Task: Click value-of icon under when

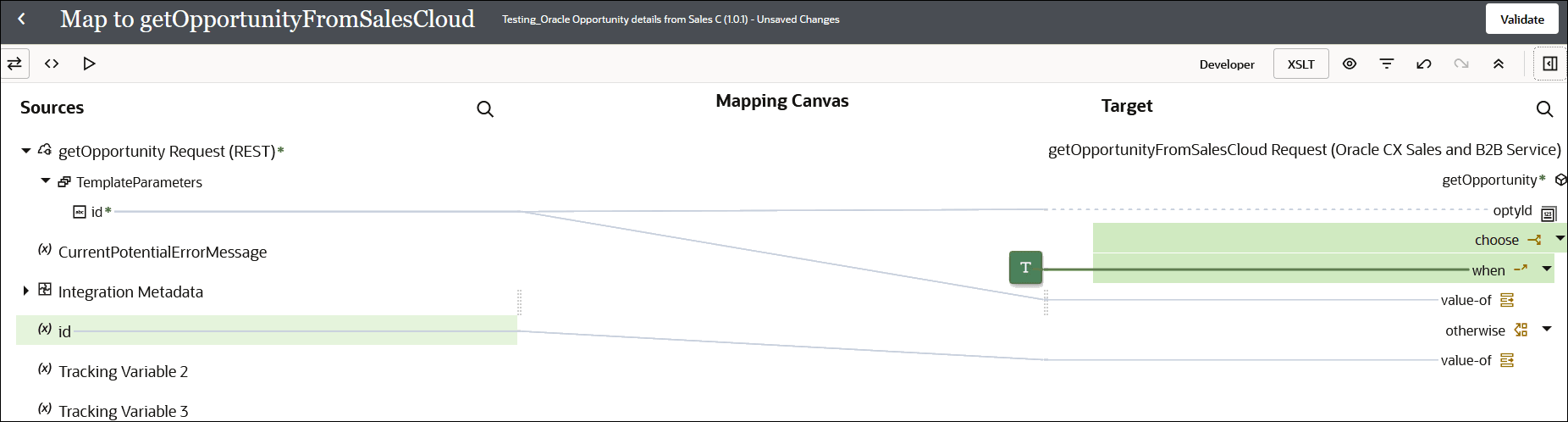Action: [x=1507, y=300]
